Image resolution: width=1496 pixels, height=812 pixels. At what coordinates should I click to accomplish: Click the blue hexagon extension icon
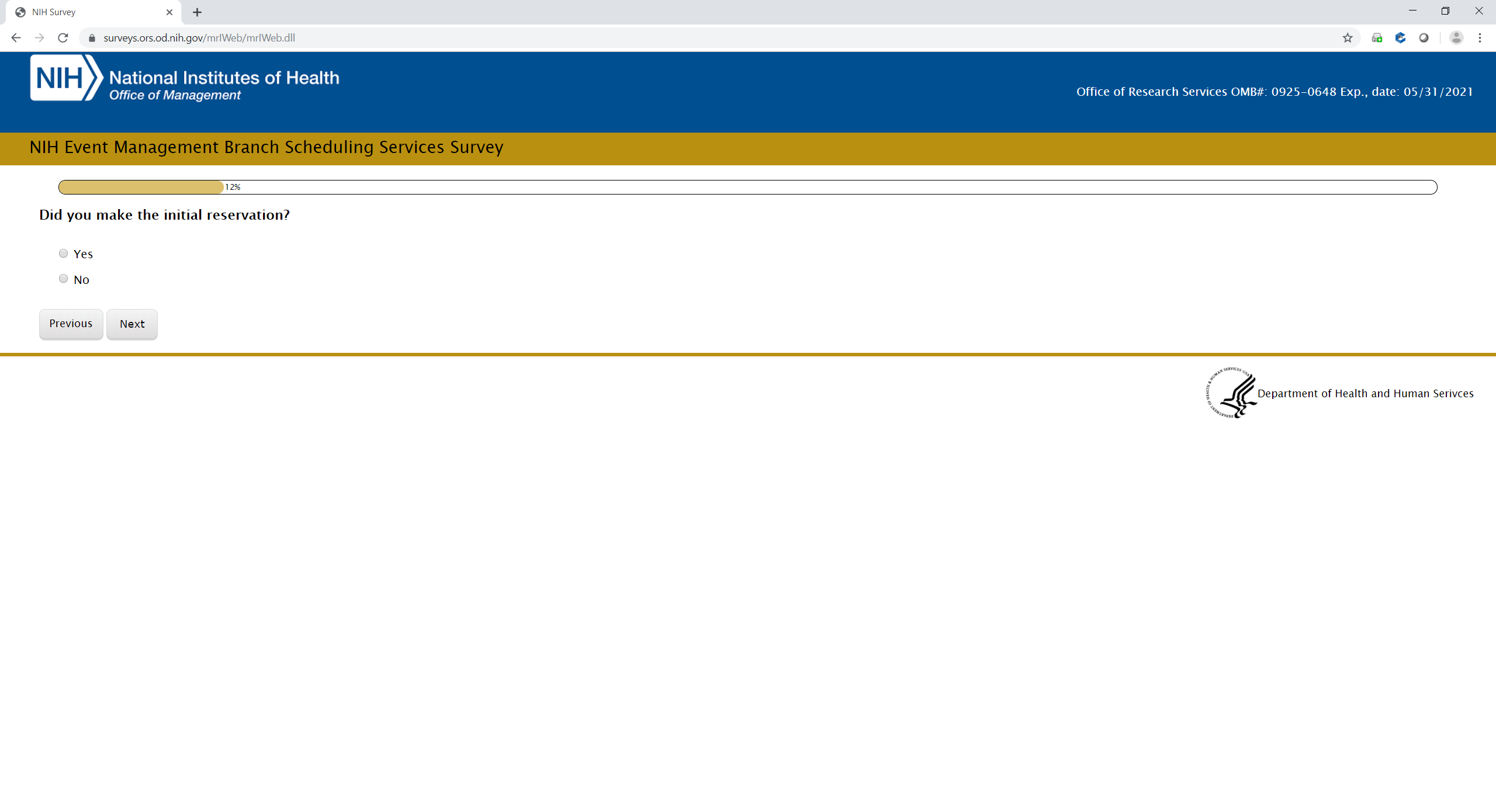click(x=1400, y=38)
